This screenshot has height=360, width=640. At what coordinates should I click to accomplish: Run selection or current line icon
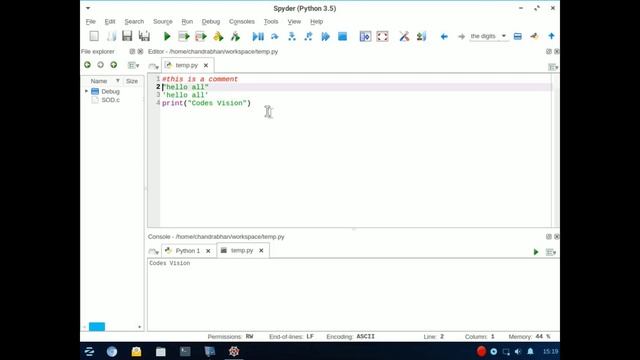click(218, 36)
